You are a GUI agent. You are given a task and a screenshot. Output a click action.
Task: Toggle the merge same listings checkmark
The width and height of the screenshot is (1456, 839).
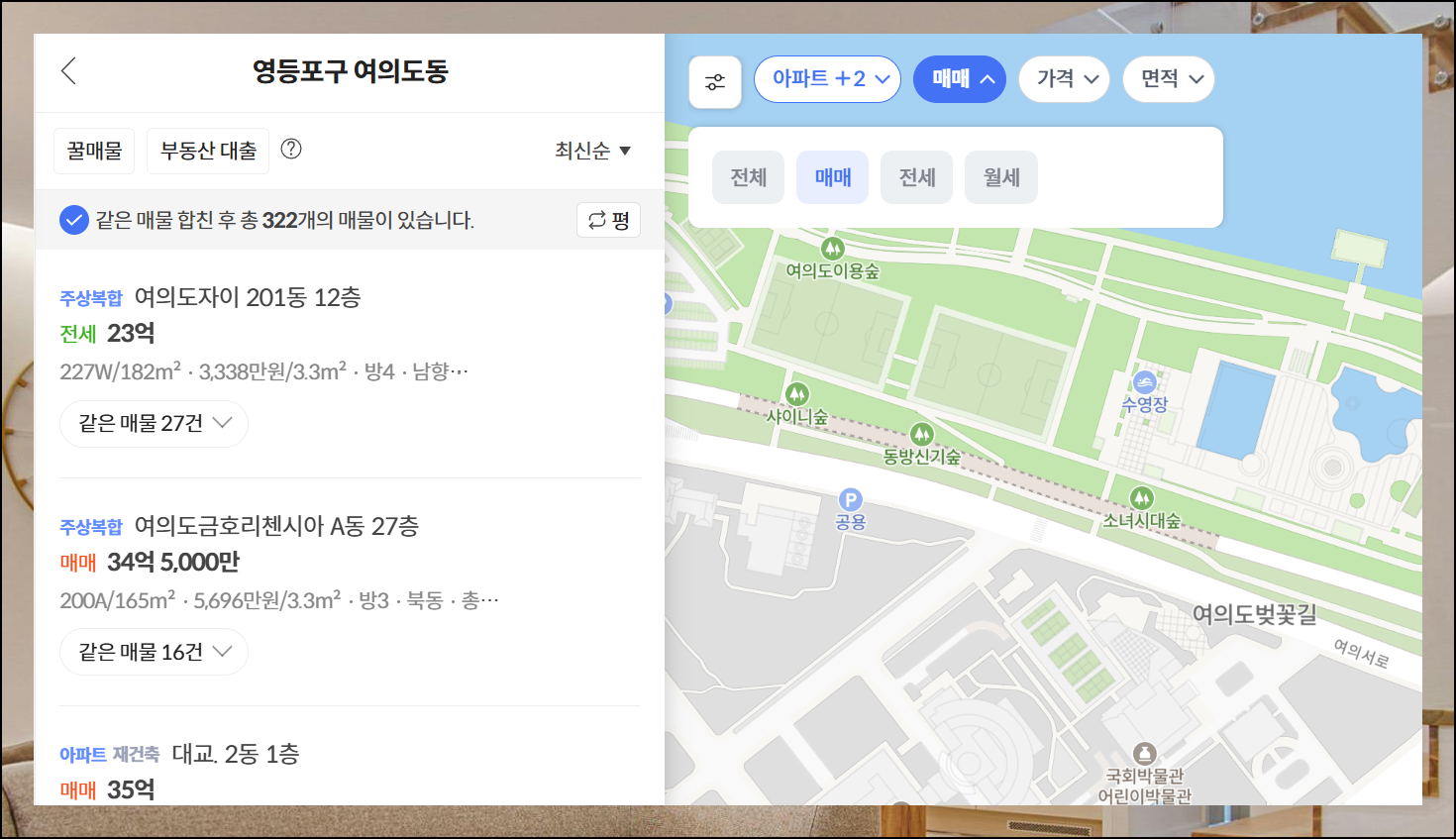(74, 220)
